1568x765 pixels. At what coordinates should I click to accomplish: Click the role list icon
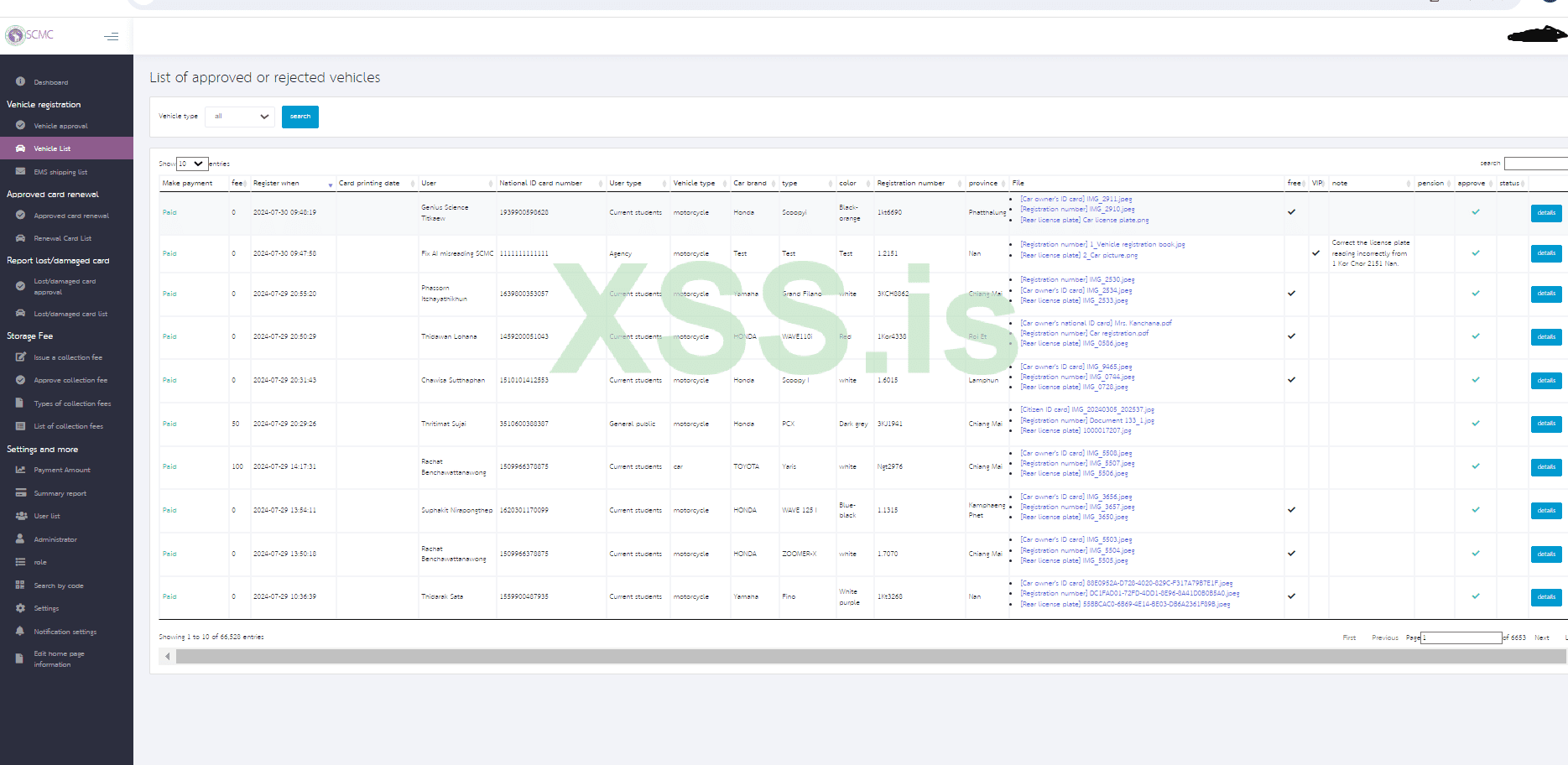pyautogui.click(x=20, y=561)
